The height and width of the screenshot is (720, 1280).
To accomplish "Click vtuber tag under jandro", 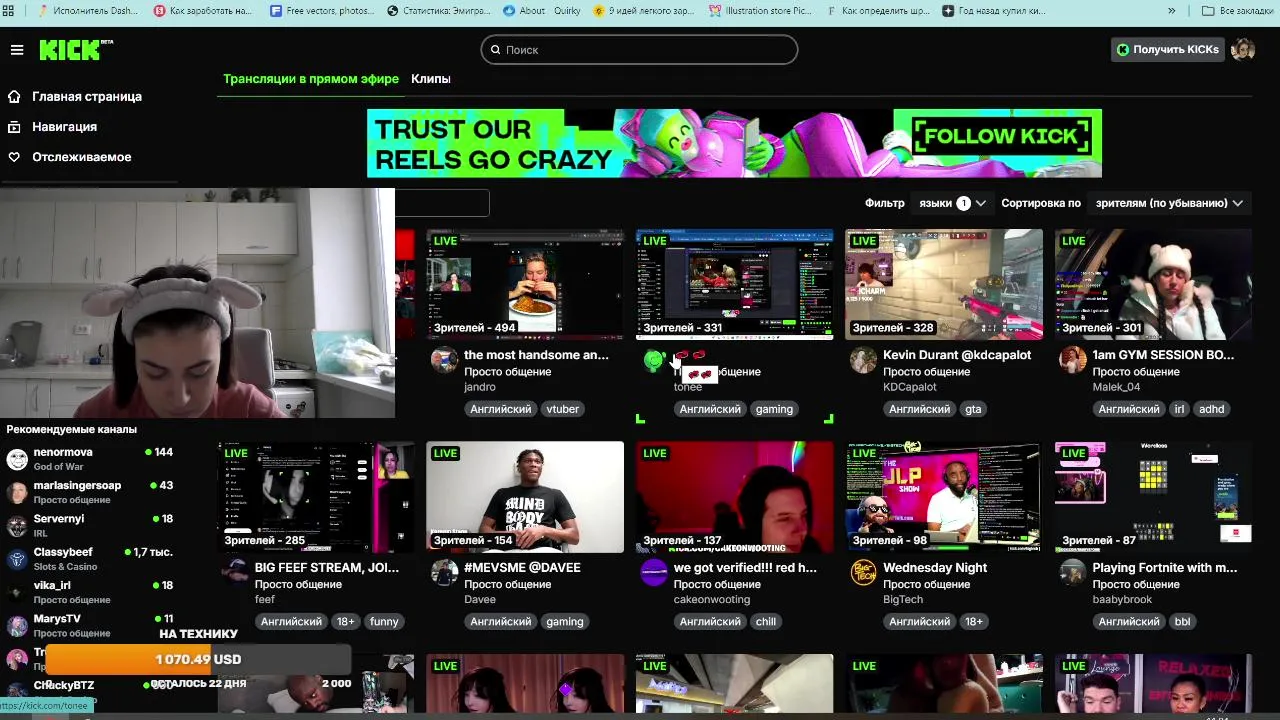I will point(562,409).
